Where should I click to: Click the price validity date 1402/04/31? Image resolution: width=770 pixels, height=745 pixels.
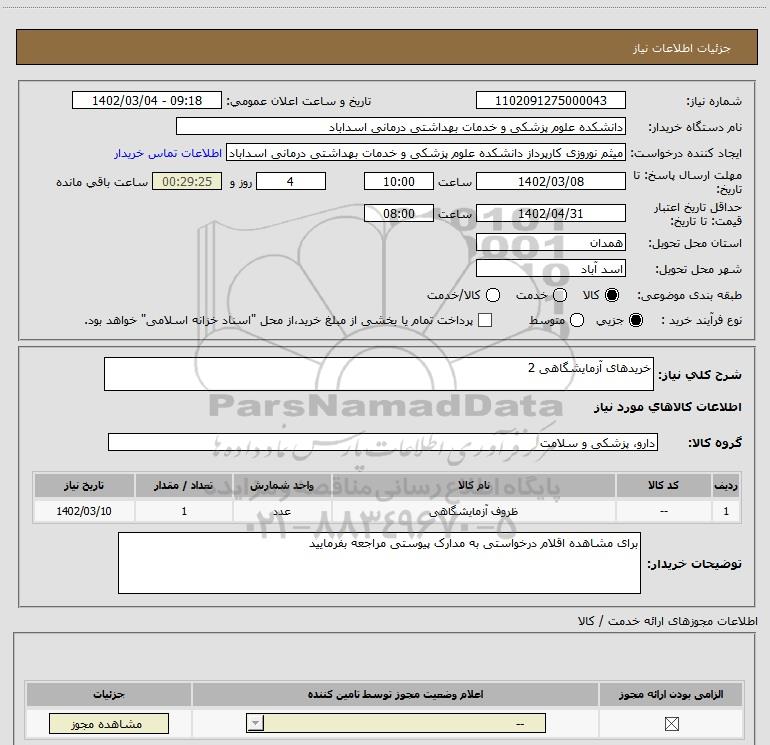point(550,214)
